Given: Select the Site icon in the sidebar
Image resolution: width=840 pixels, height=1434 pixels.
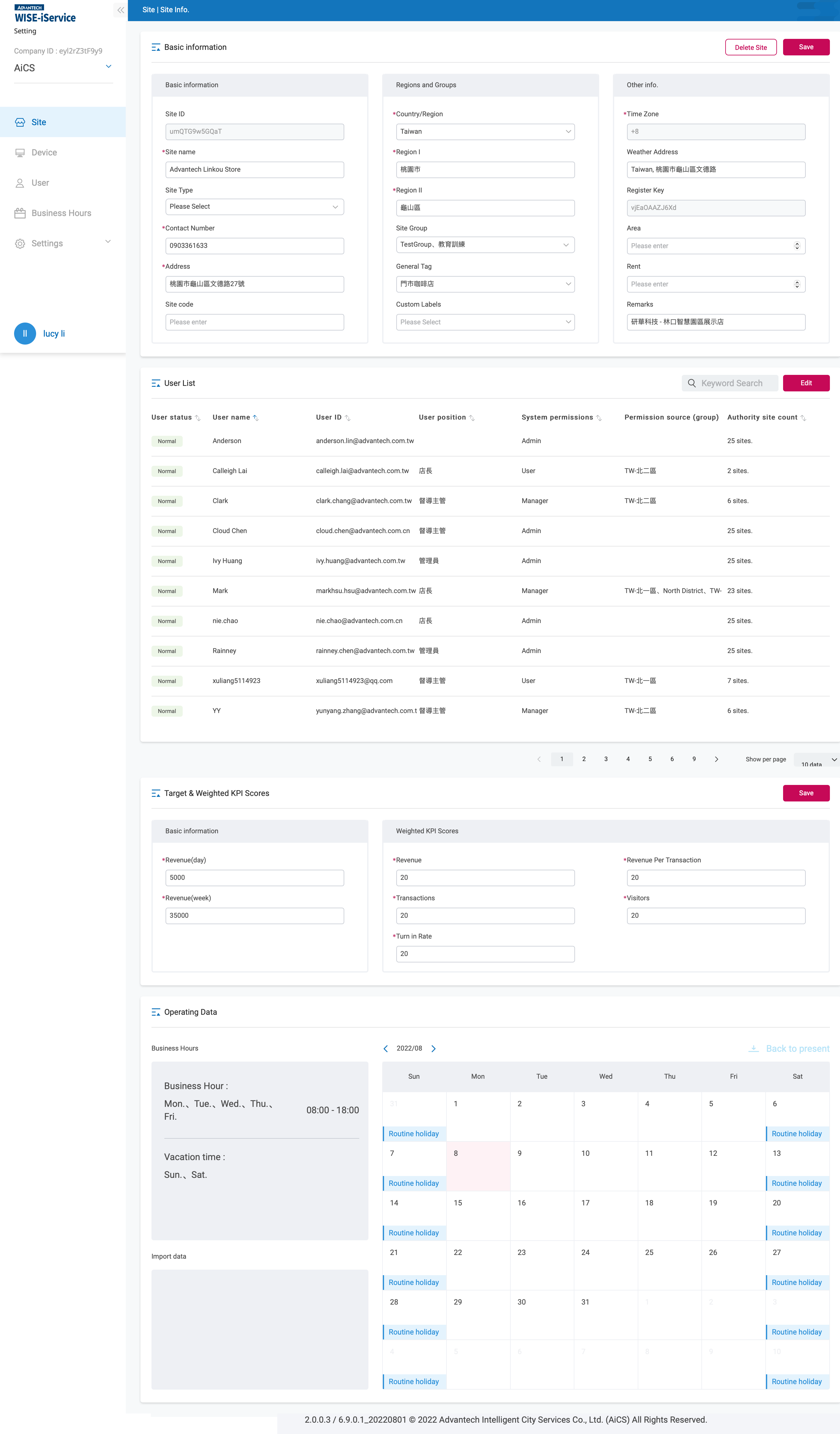Looking at the screenshot, I should [x=21, y=122].
